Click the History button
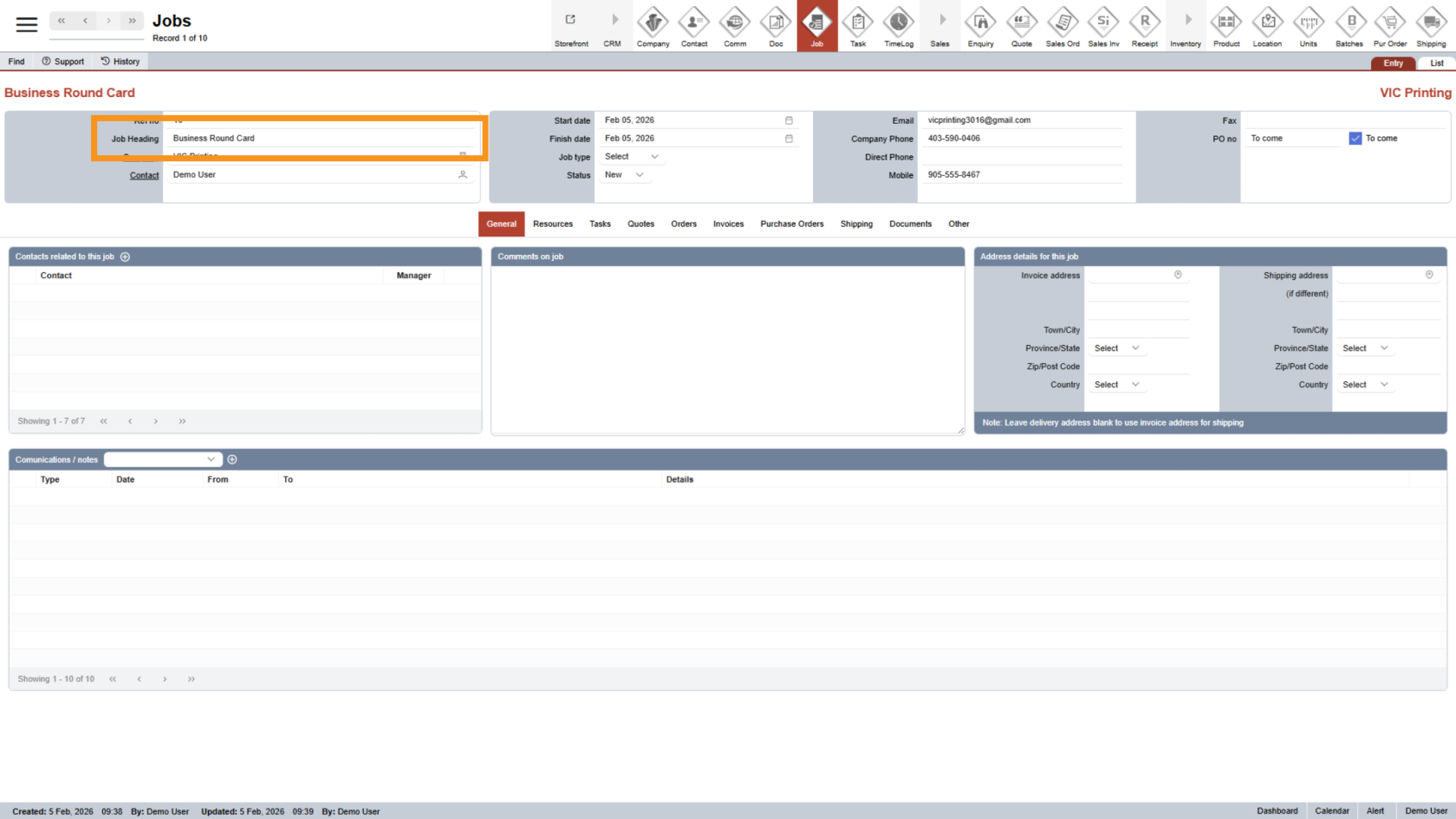The image size is (1456, 819). click(x=120, y=62)
